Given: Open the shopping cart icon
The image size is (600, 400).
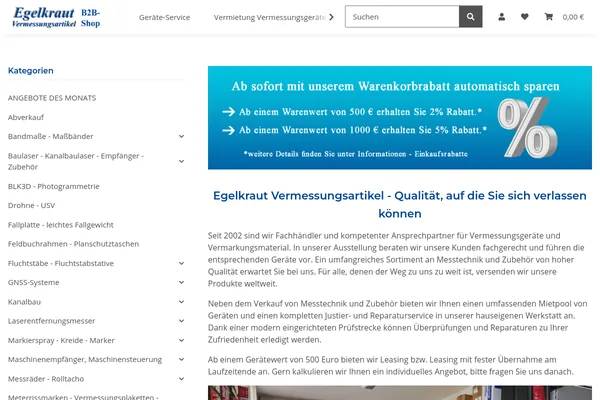Looking at the screenshot, I should click(x=549, y=17).
